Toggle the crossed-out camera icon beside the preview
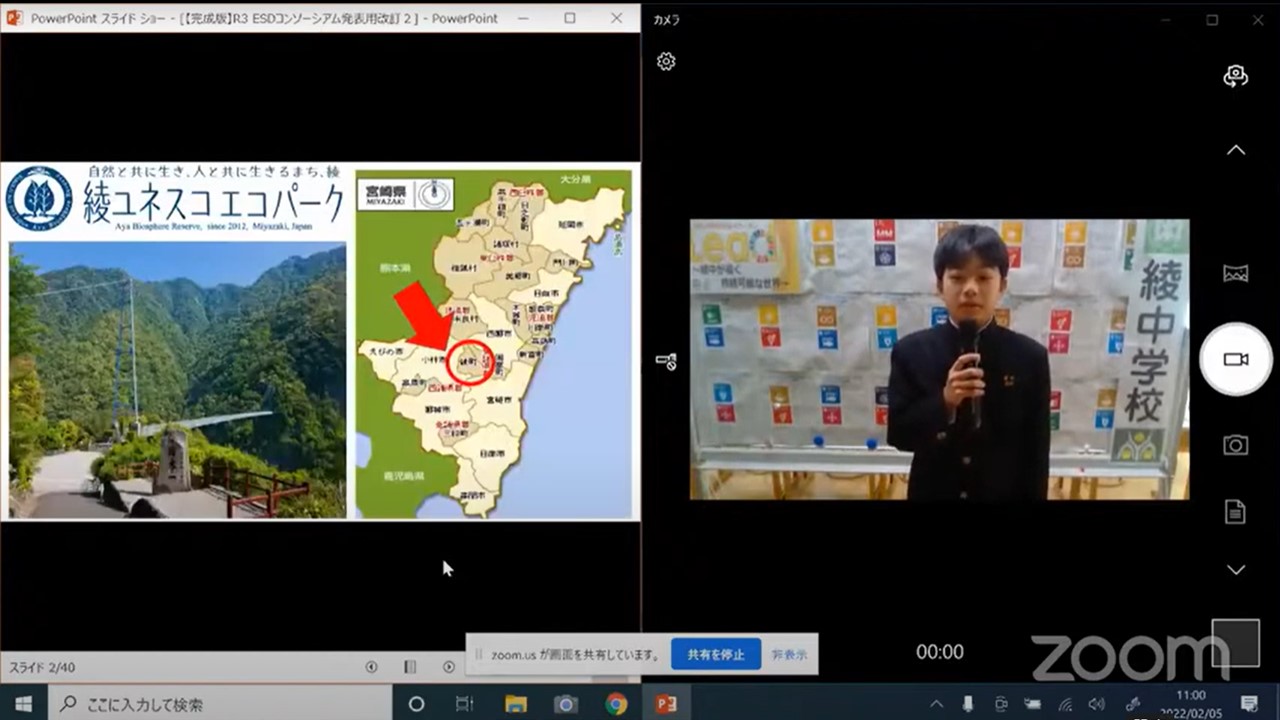 [x=666, y=361]
